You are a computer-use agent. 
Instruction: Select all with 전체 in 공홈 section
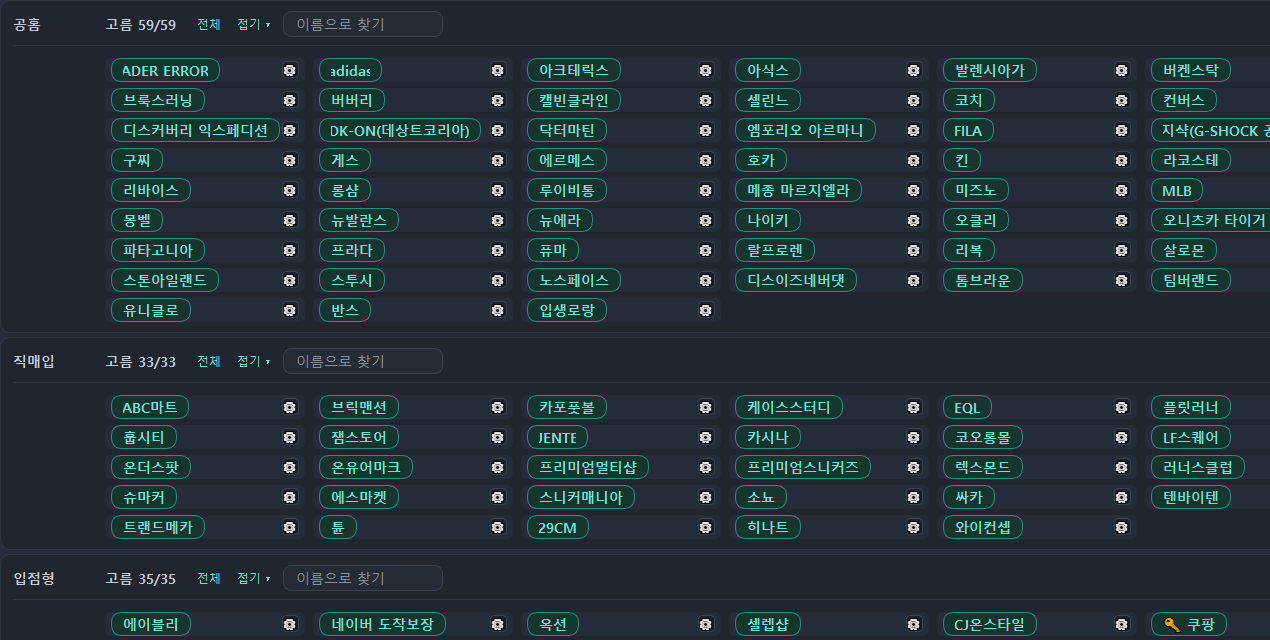coord(209,24)
